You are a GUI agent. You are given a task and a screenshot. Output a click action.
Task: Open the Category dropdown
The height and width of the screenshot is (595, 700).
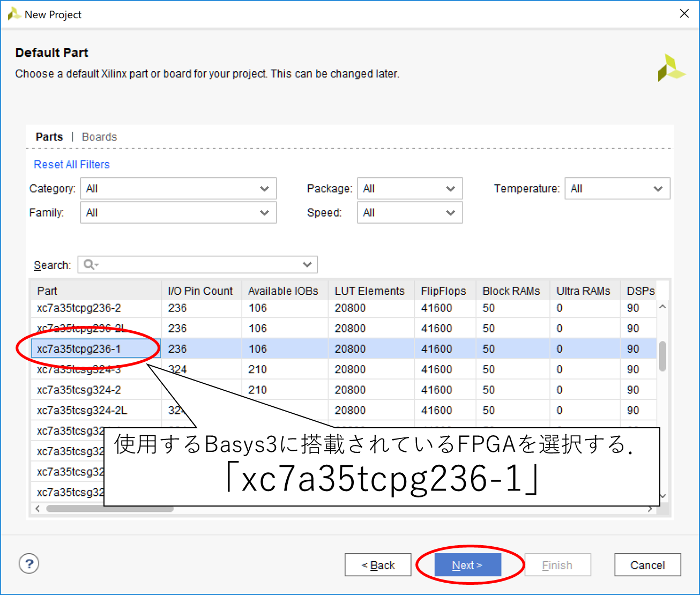pos(179,188)
